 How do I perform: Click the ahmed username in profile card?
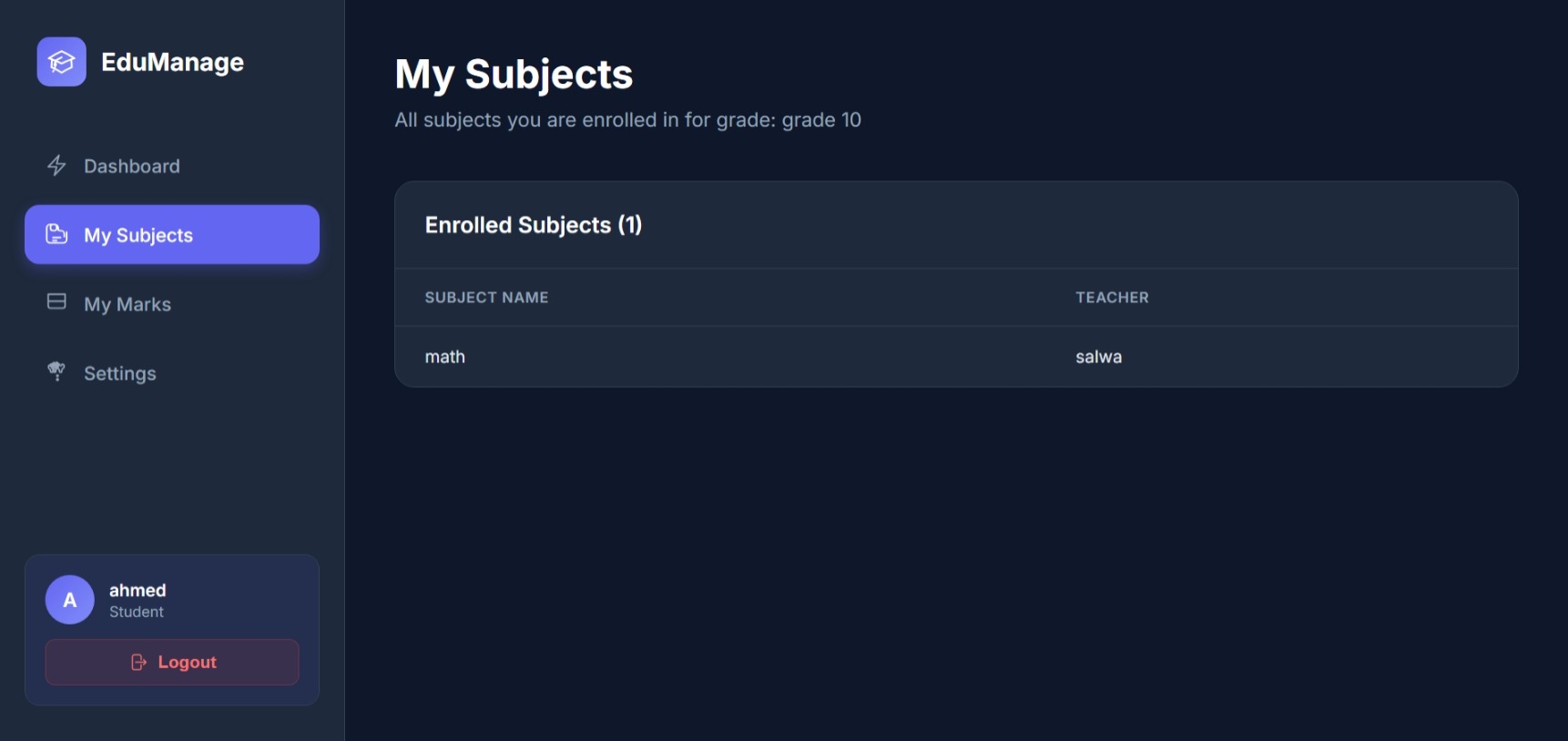tap(137, 590)
